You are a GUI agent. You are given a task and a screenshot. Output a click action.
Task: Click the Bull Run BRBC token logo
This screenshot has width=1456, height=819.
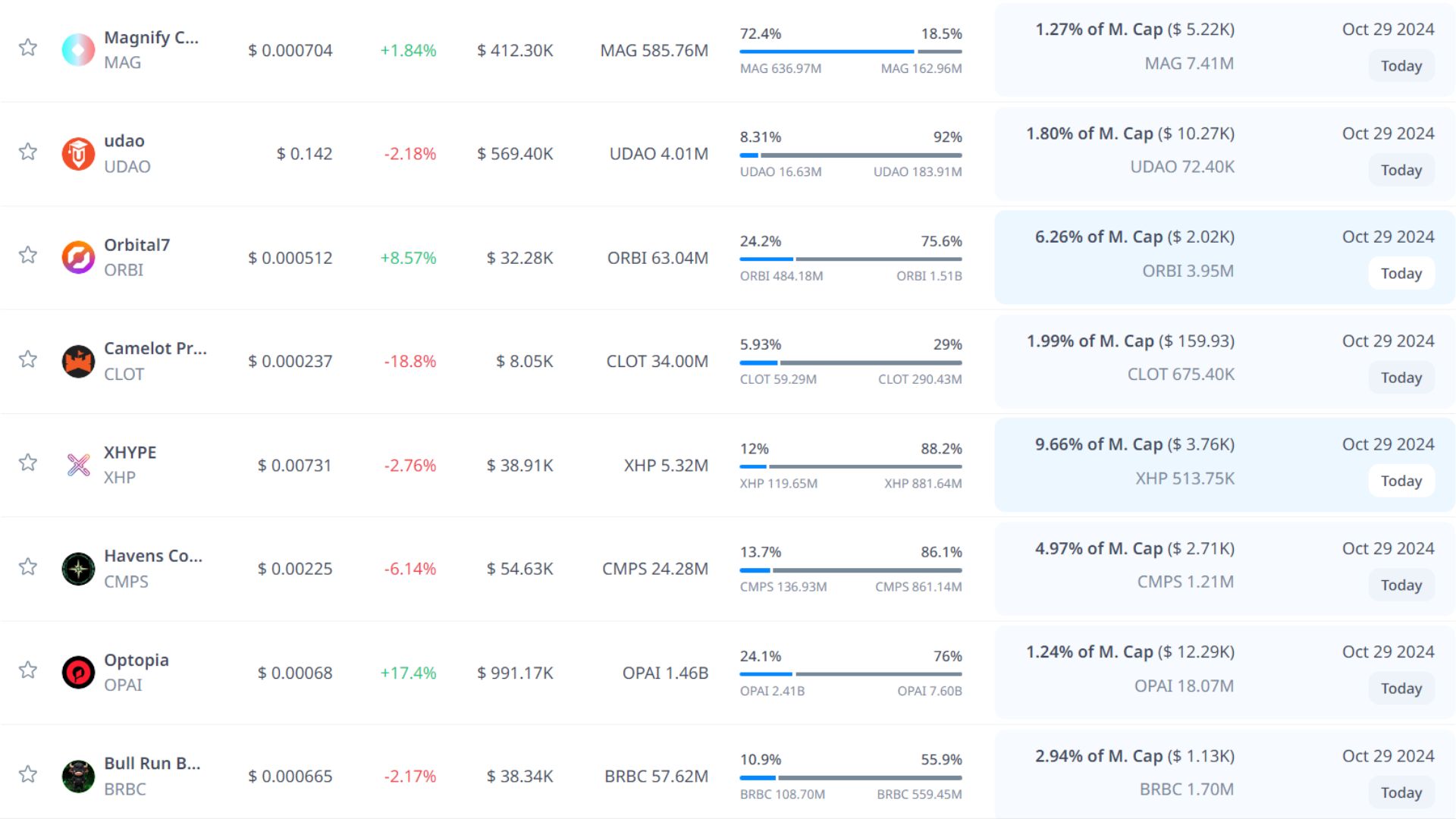pos(78,776)
